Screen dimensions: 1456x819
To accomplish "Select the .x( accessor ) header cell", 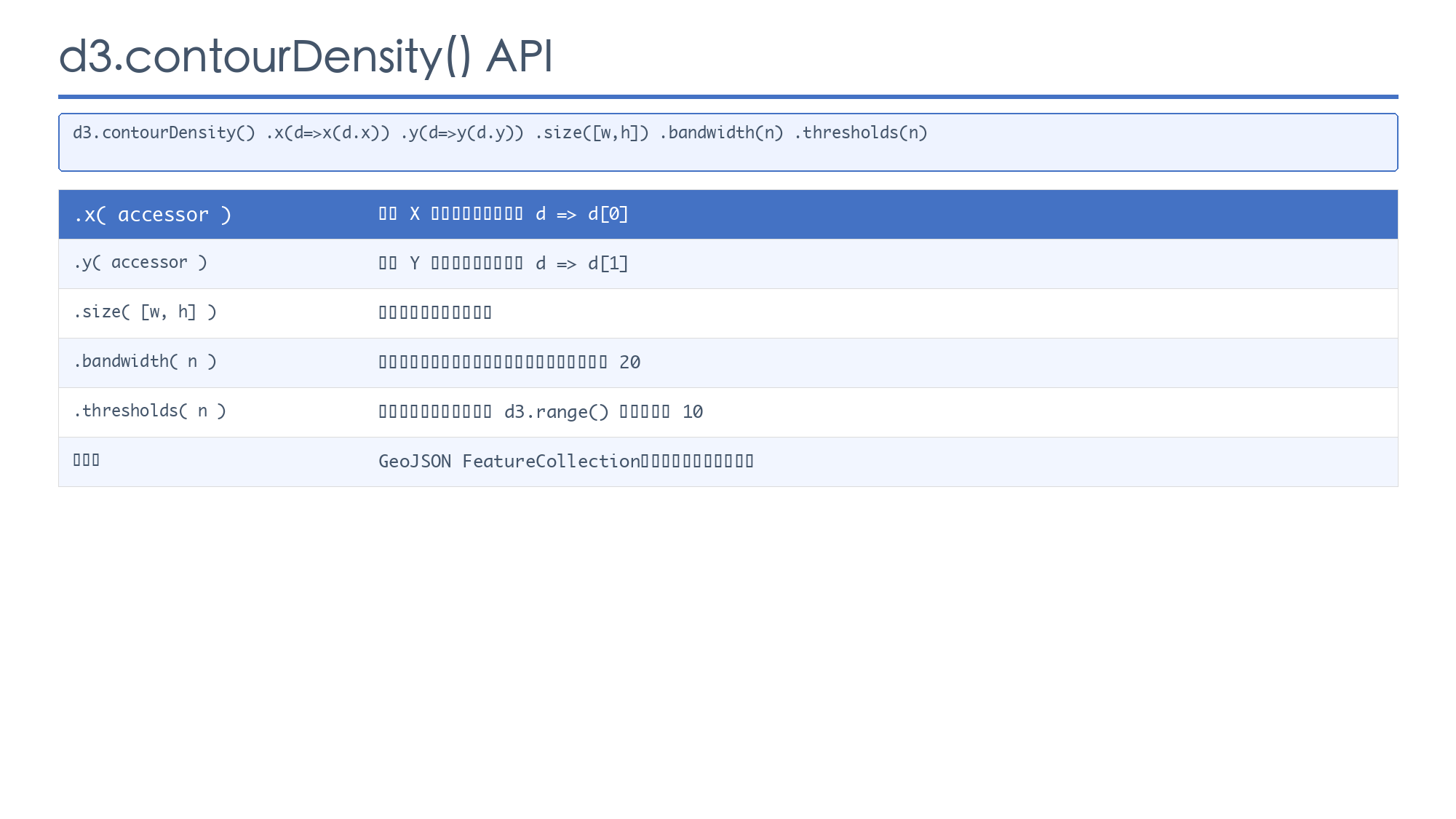I will click(x=211, y=215).
